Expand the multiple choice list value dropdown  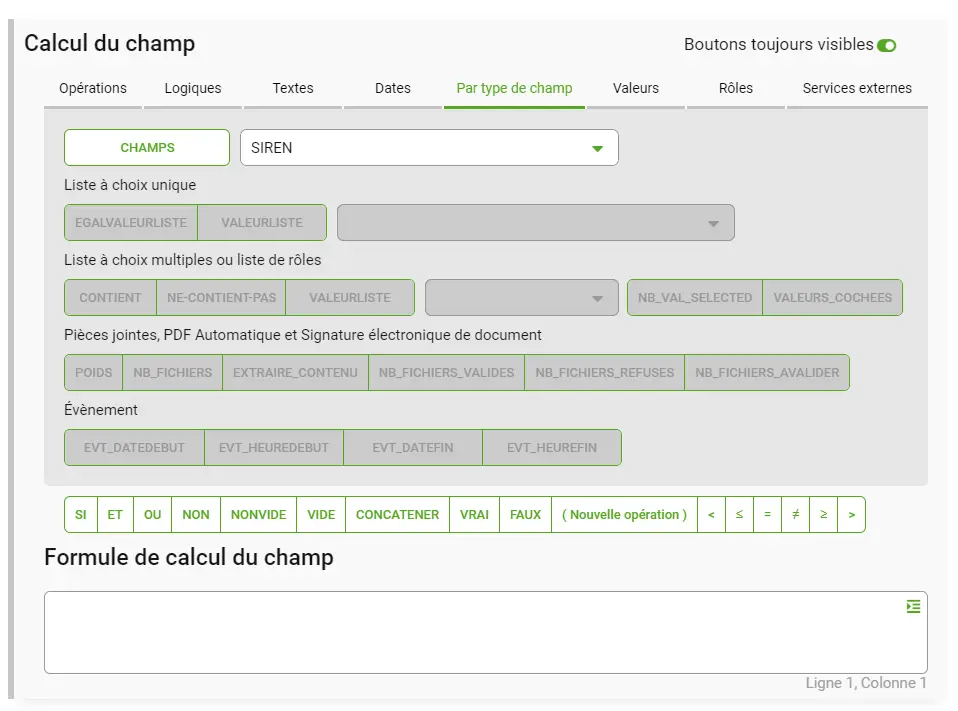point(522,297)
